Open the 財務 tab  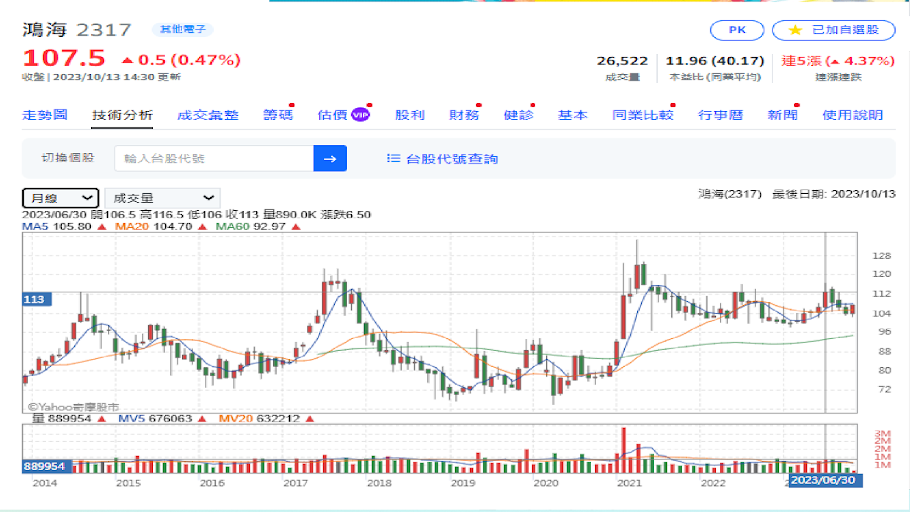[x=464, y=115]
